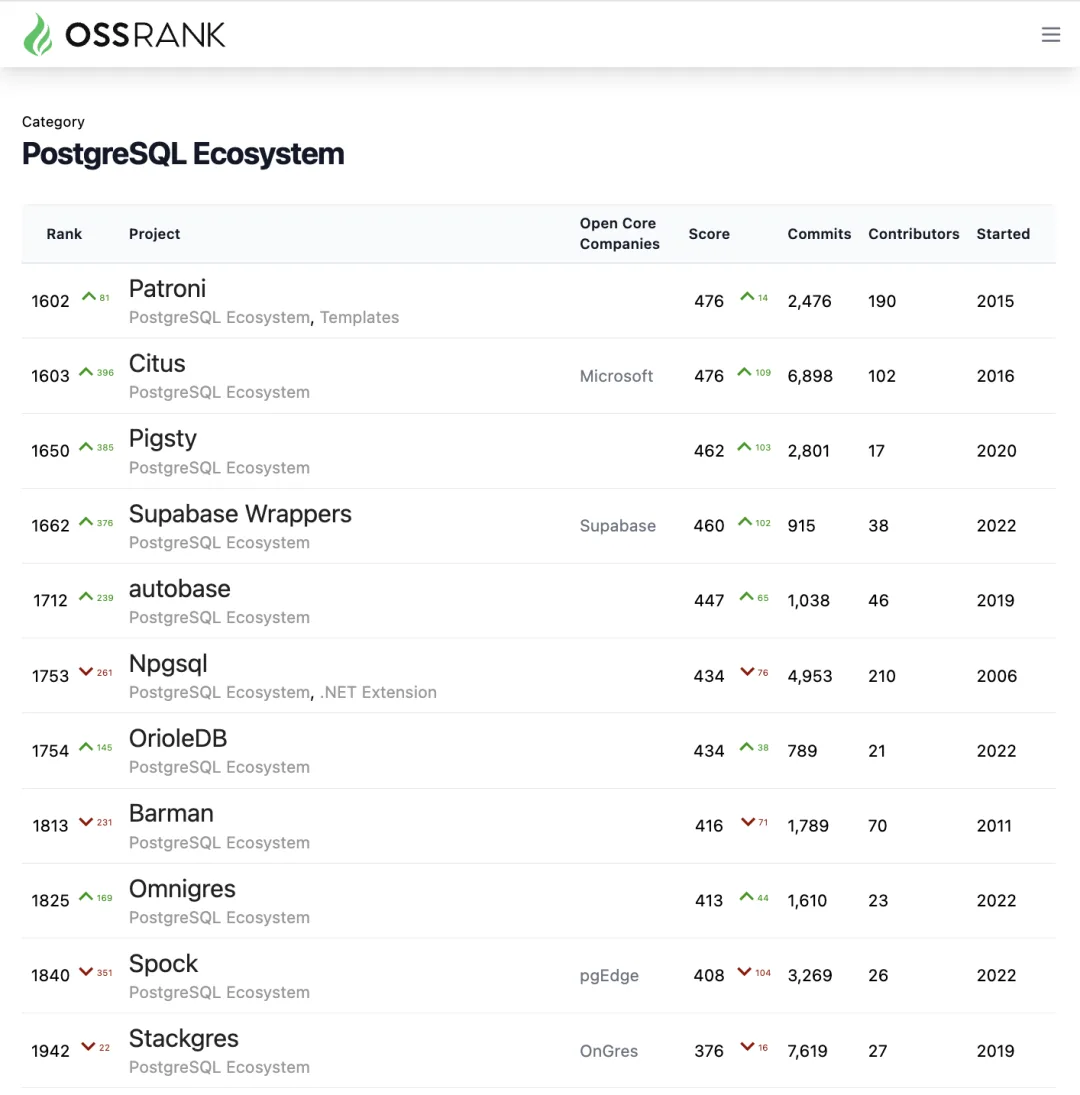Open the autobase project page
The height and width of the screenshot is (1095, 1080).
pos(179,589)
